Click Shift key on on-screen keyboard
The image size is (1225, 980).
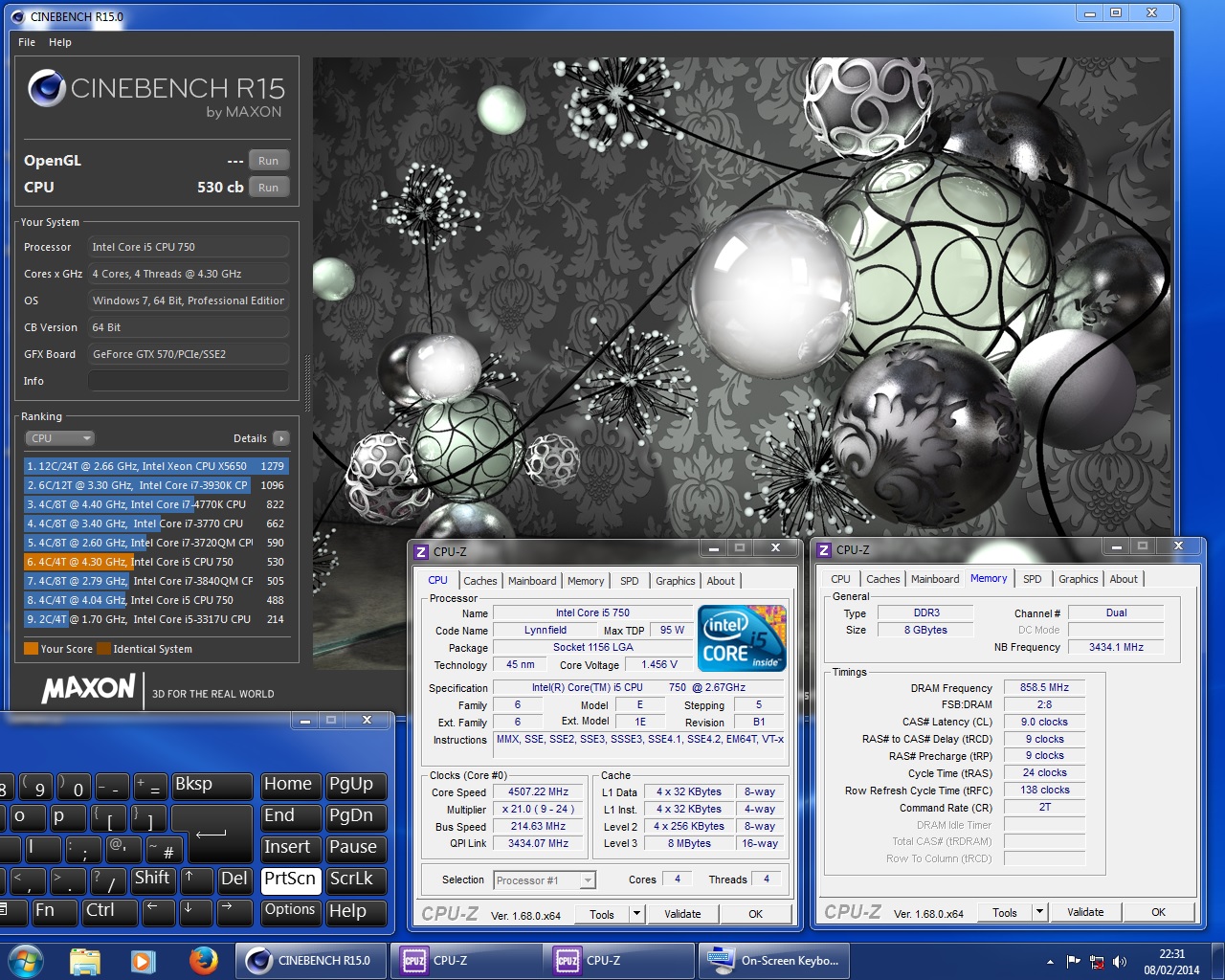pyautogui.click(x=152, y=880)
